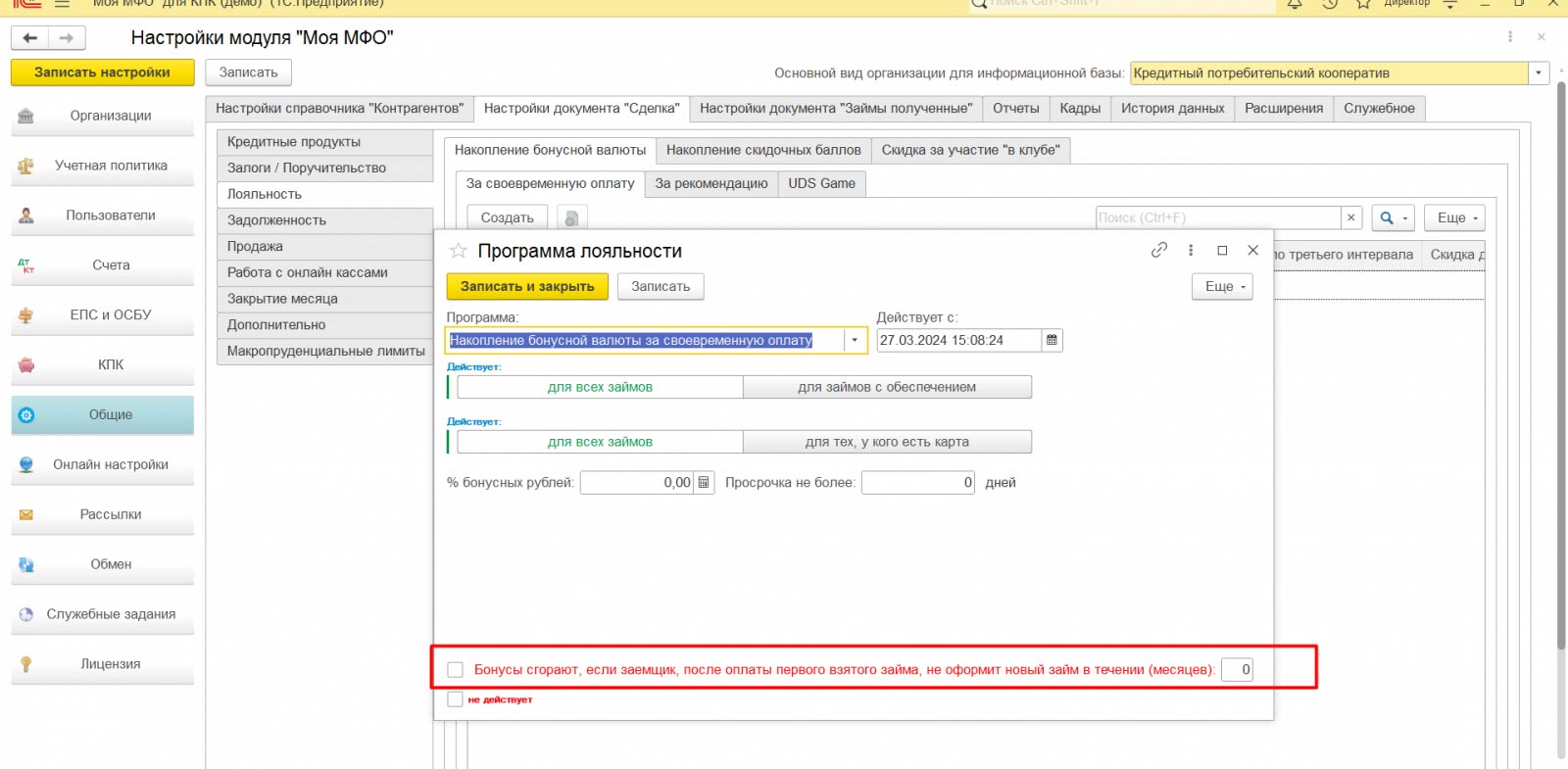Switch to the Отчеты tab

(1016, 109)
